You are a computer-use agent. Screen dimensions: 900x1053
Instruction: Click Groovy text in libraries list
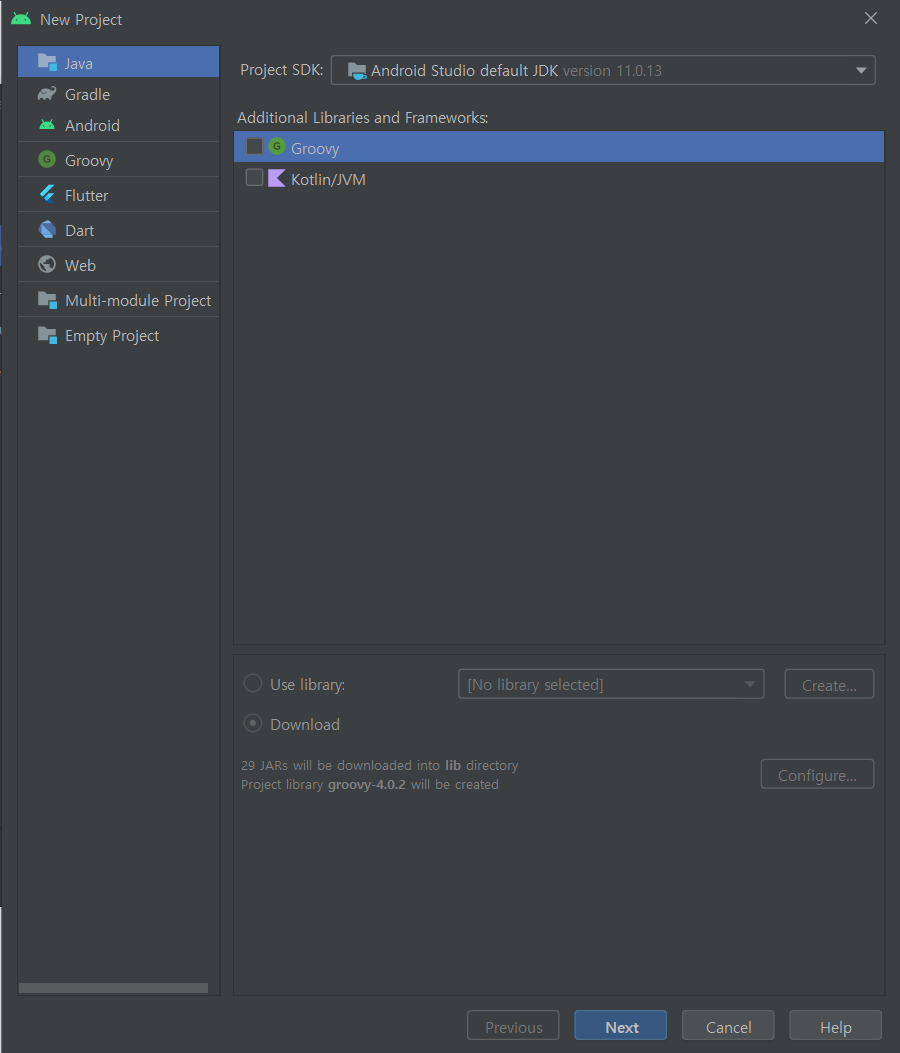(x=315, y=148)
